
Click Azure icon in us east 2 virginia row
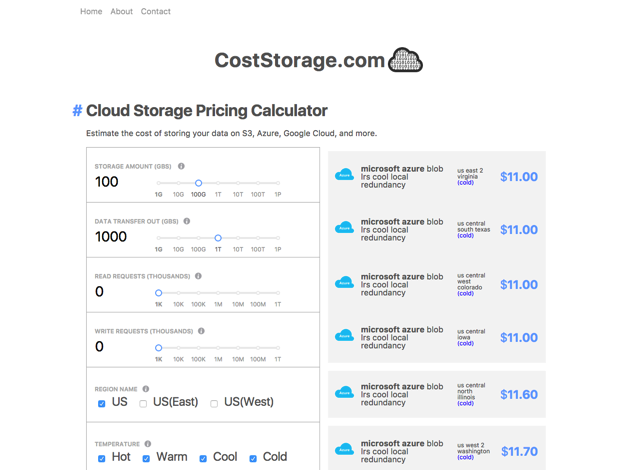click(344, 175)
